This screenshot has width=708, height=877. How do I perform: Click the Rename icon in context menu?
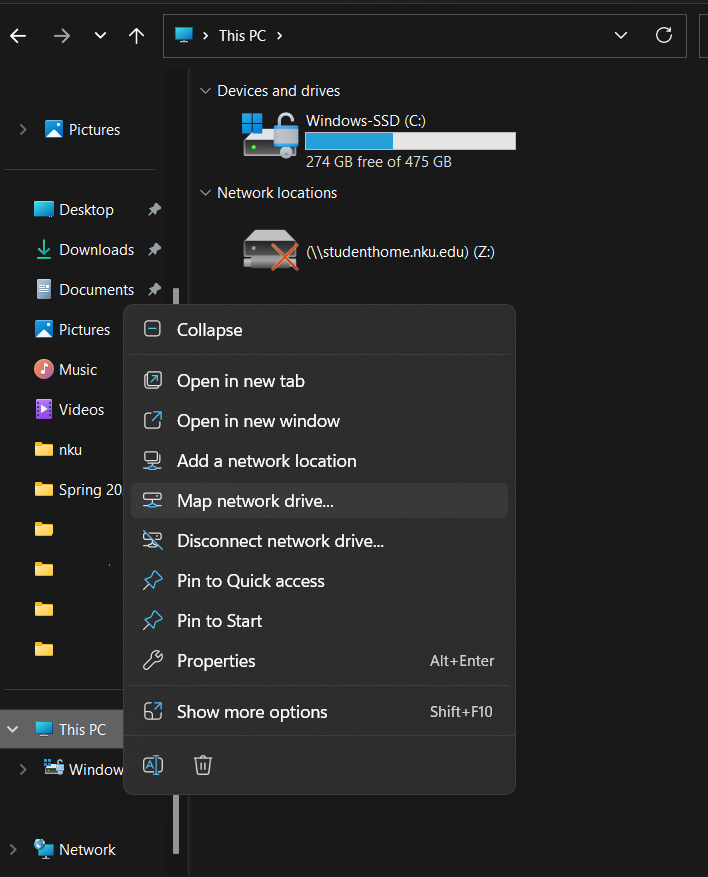153,765
